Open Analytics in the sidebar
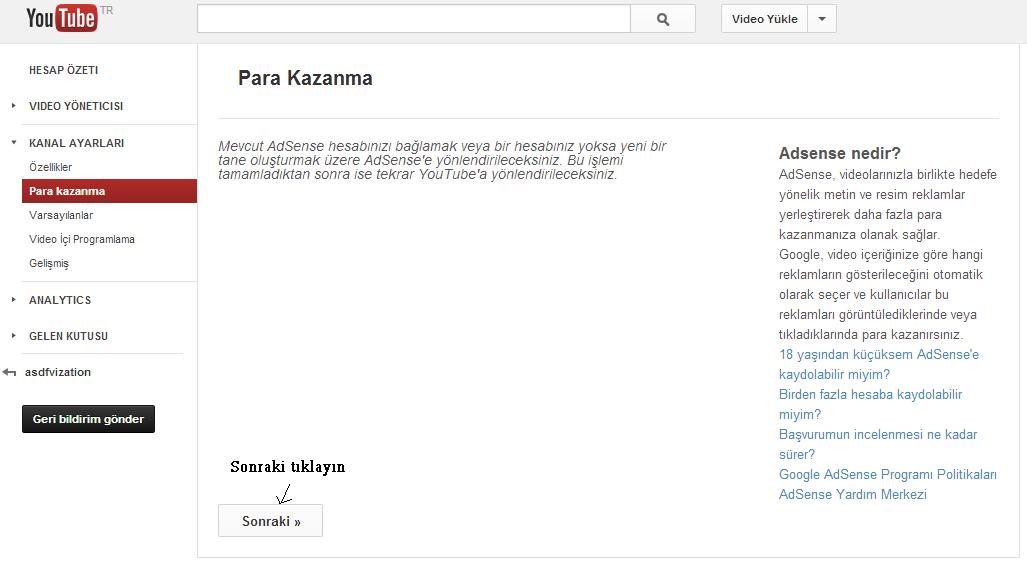This screenshot has width=1027, height=565. [60, 300]
